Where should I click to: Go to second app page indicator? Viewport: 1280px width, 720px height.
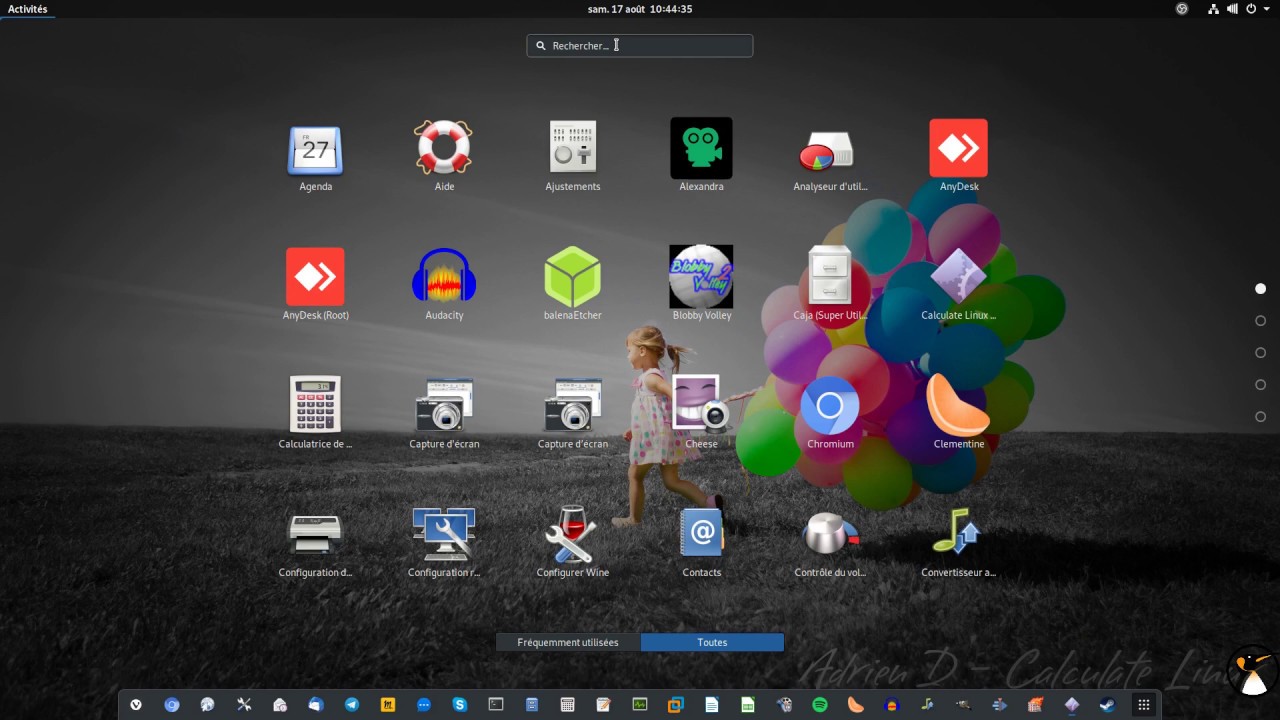tap(1260, 321)
